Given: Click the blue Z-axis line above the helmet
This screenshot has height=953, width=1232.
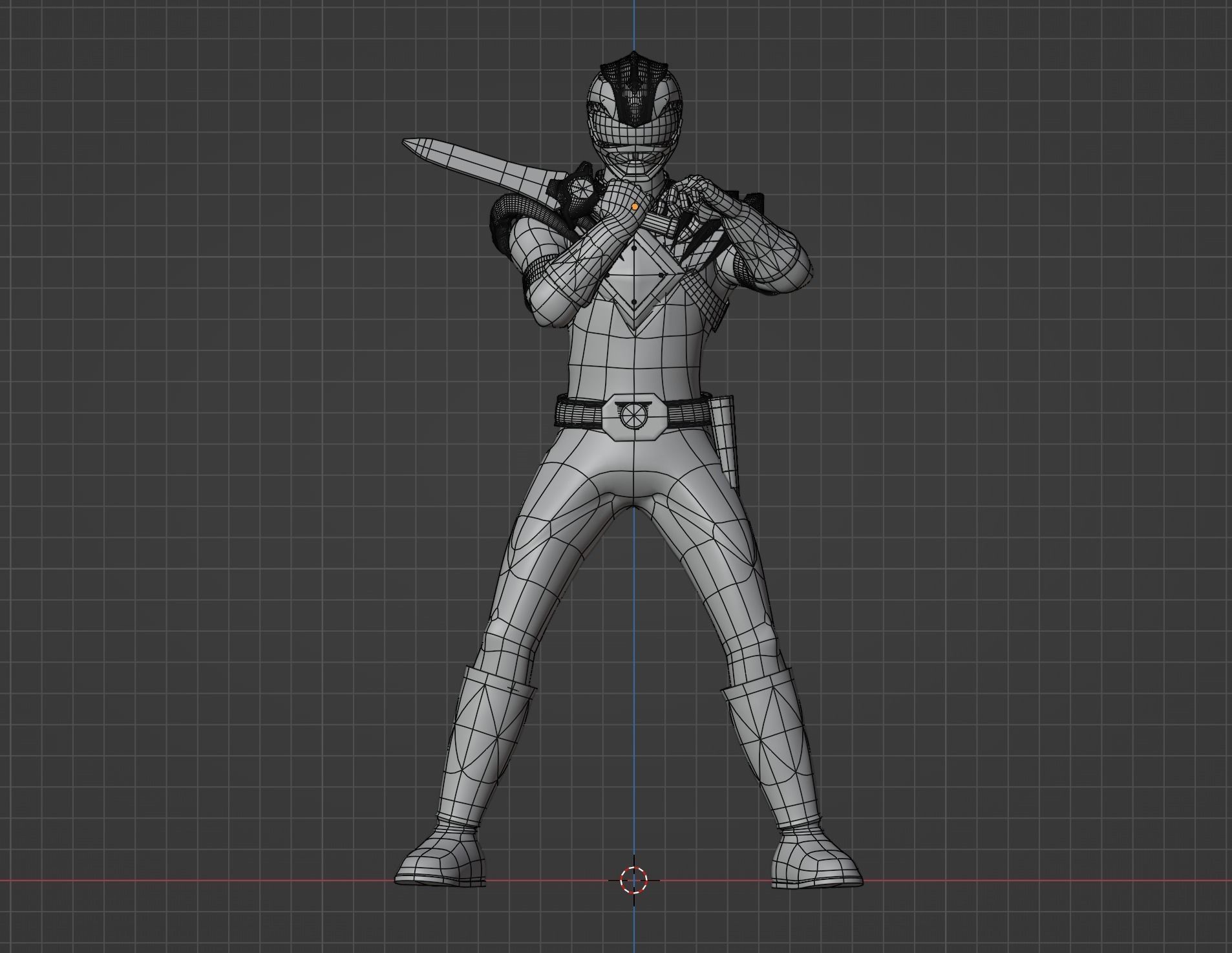Looking at the screenshot, I should pyautogui.click(x=634, y=26).
